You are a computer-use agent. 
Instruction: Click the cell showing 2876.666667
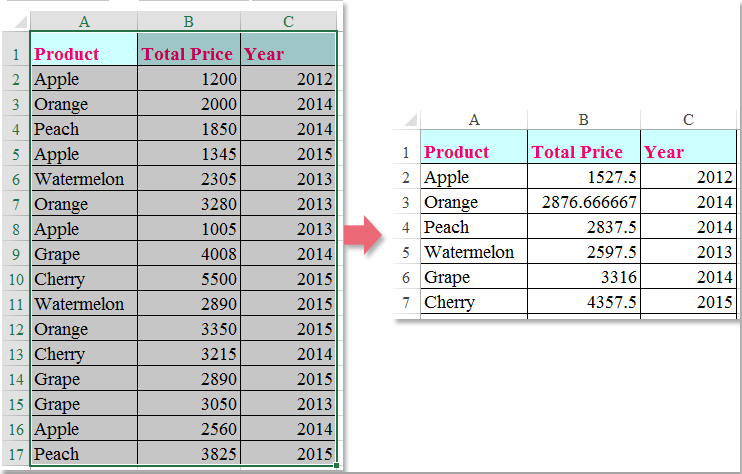(583, 202)
